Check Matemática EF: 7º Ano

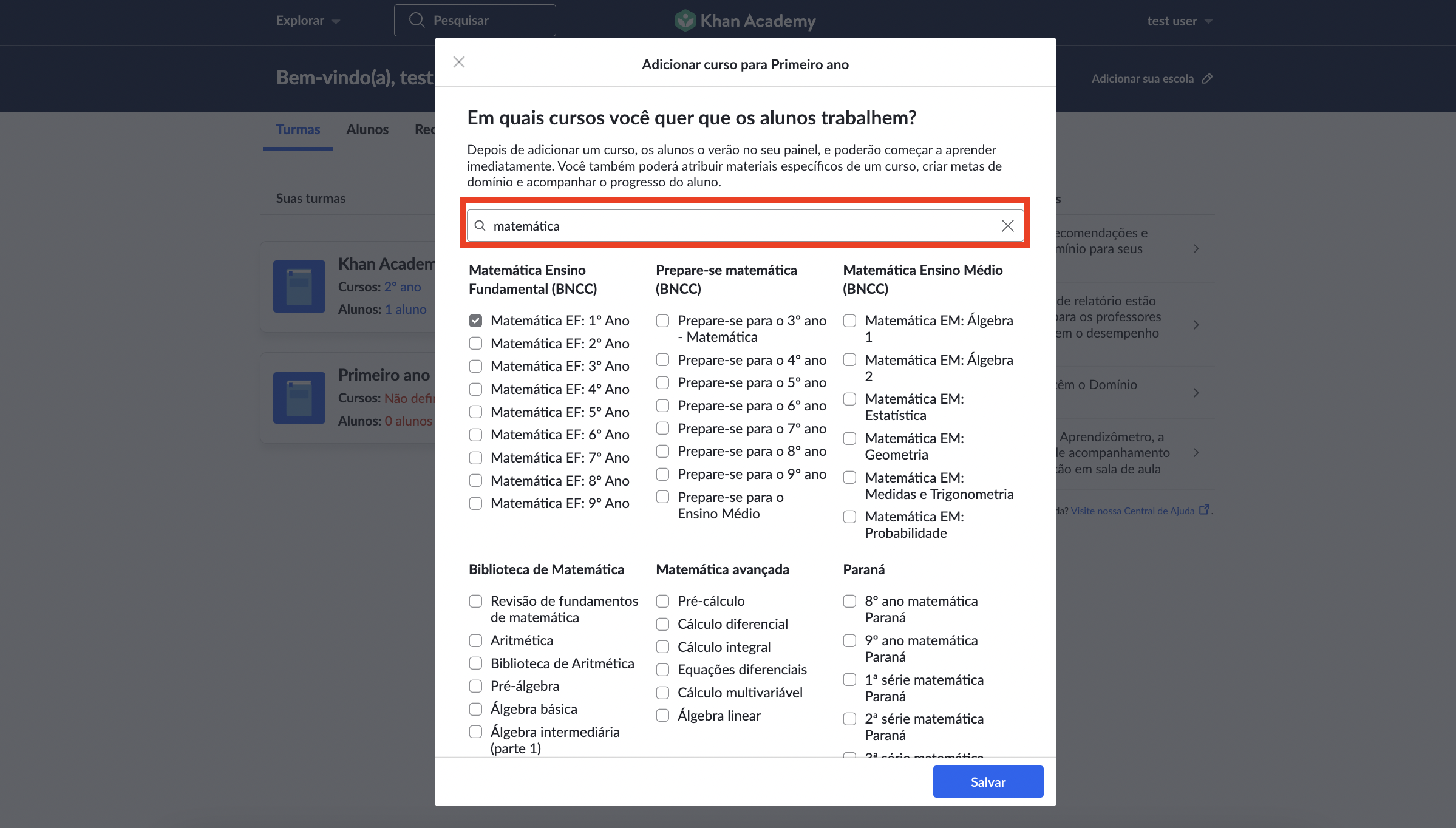coord(475,458)
